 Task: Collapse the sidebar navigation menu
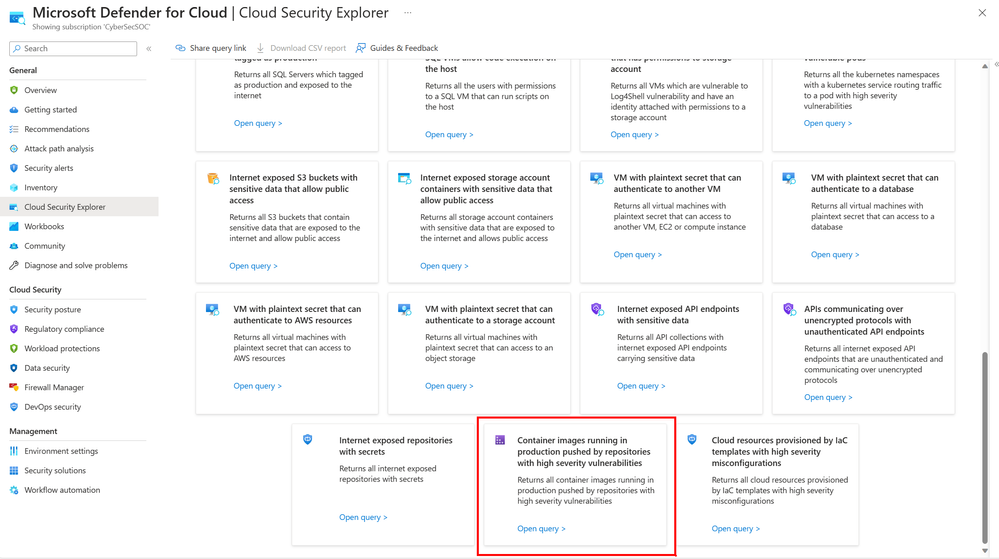(149, 48)
